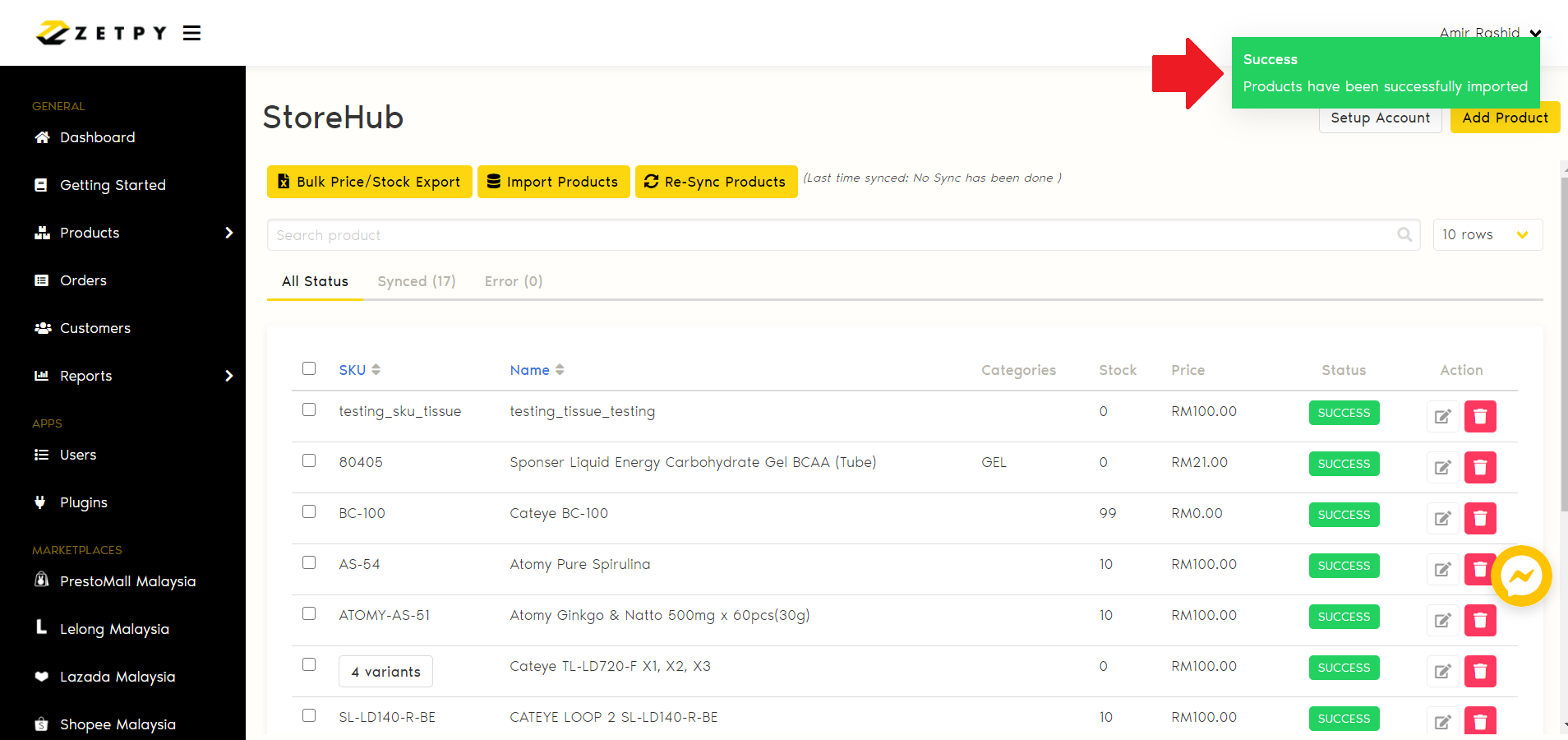Click the hamburger menu icon beside Zetpy logo
This screenshot has width=1568, height=740.
tap(191, 33)
